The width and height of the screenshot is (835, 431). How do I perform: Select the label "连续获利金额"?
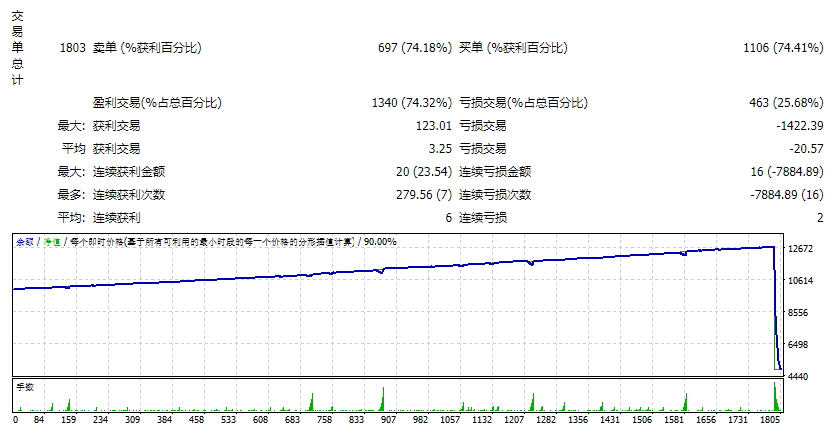point(129,172)
